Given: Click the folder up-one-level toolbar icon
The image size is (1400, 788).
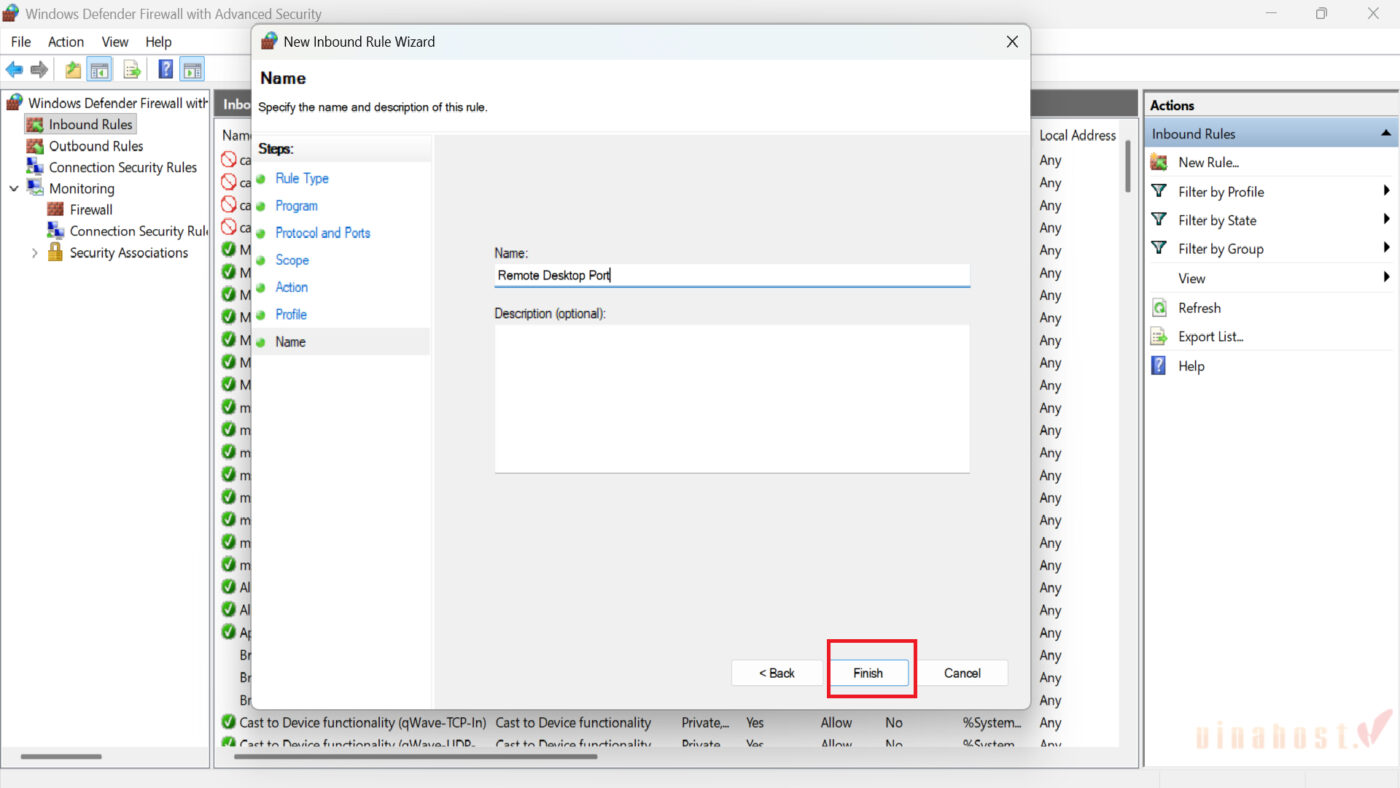Looking at the screenshot, I should pos(73,69).
